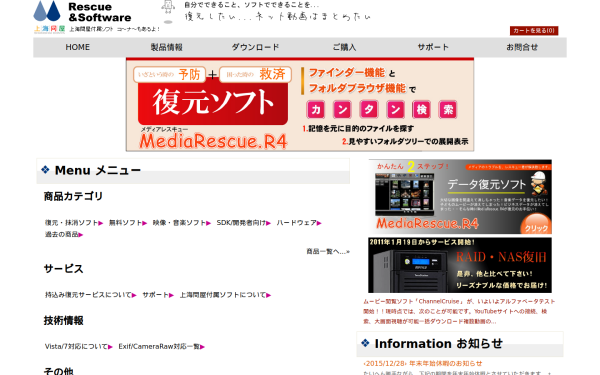Click the Information お知らせ heading
Screen dimensions: 600x375
pos(439,344)
